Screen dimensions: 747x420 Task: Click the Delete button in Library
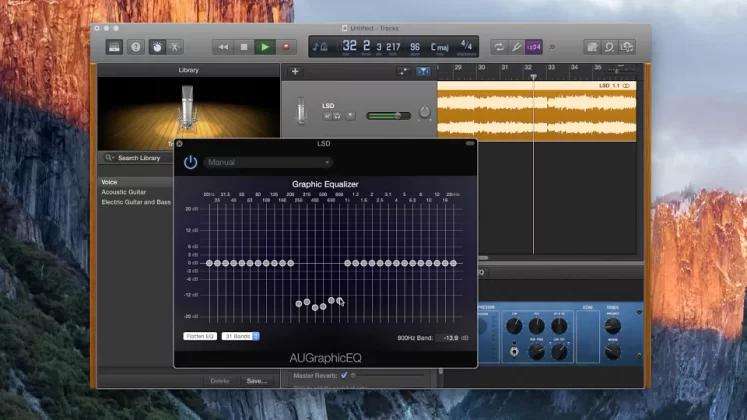coord(220,381)
